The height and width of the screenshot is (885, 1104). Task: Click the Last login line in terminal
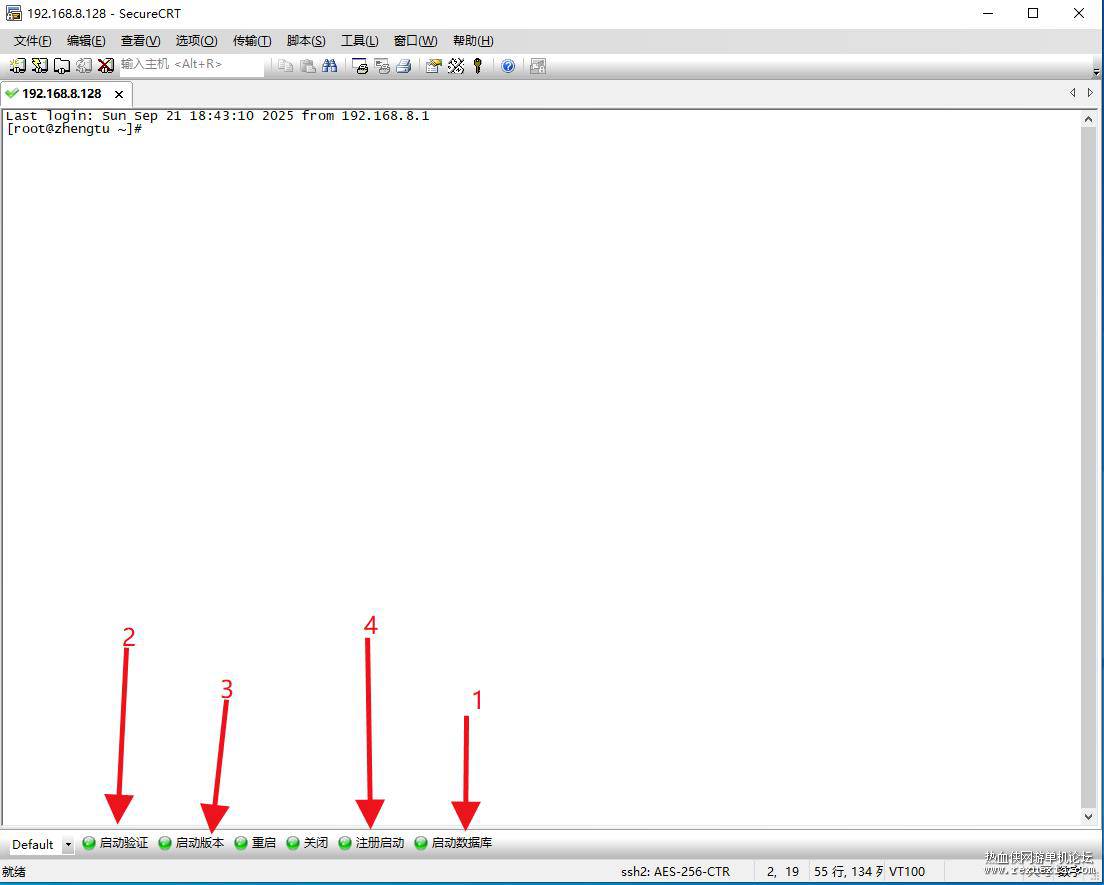[x=218, y=115]
